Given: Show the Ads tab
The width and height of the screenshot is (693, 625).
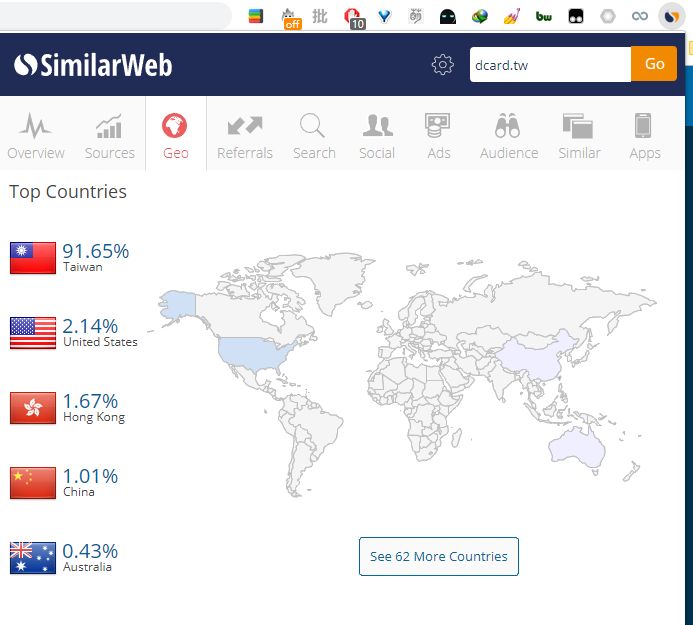Looking at the screenshot, I should tap(438, 135).
